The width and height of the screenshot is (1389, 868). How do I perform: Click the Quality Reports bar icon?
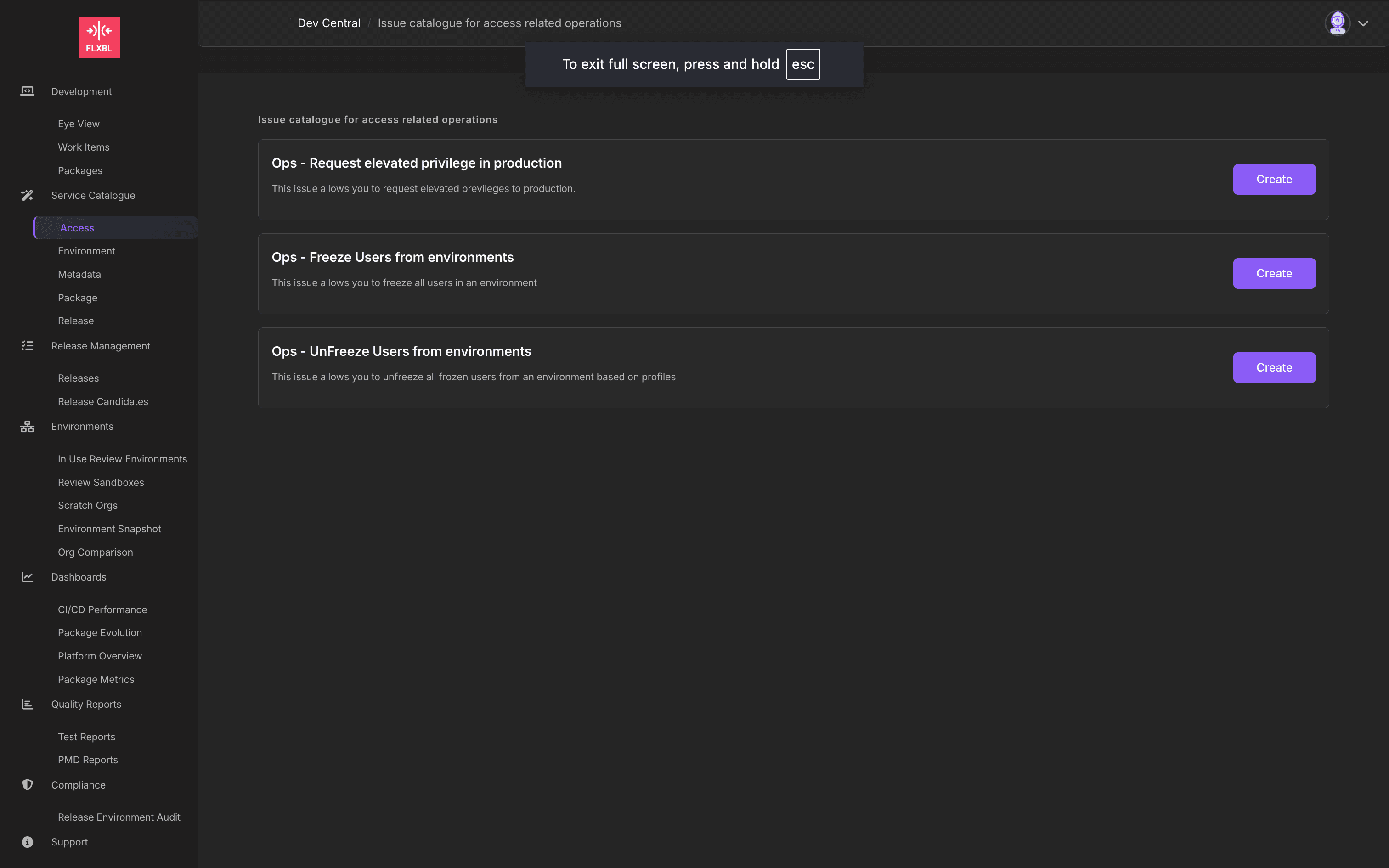pyautogui.click(x=27, y=705)
